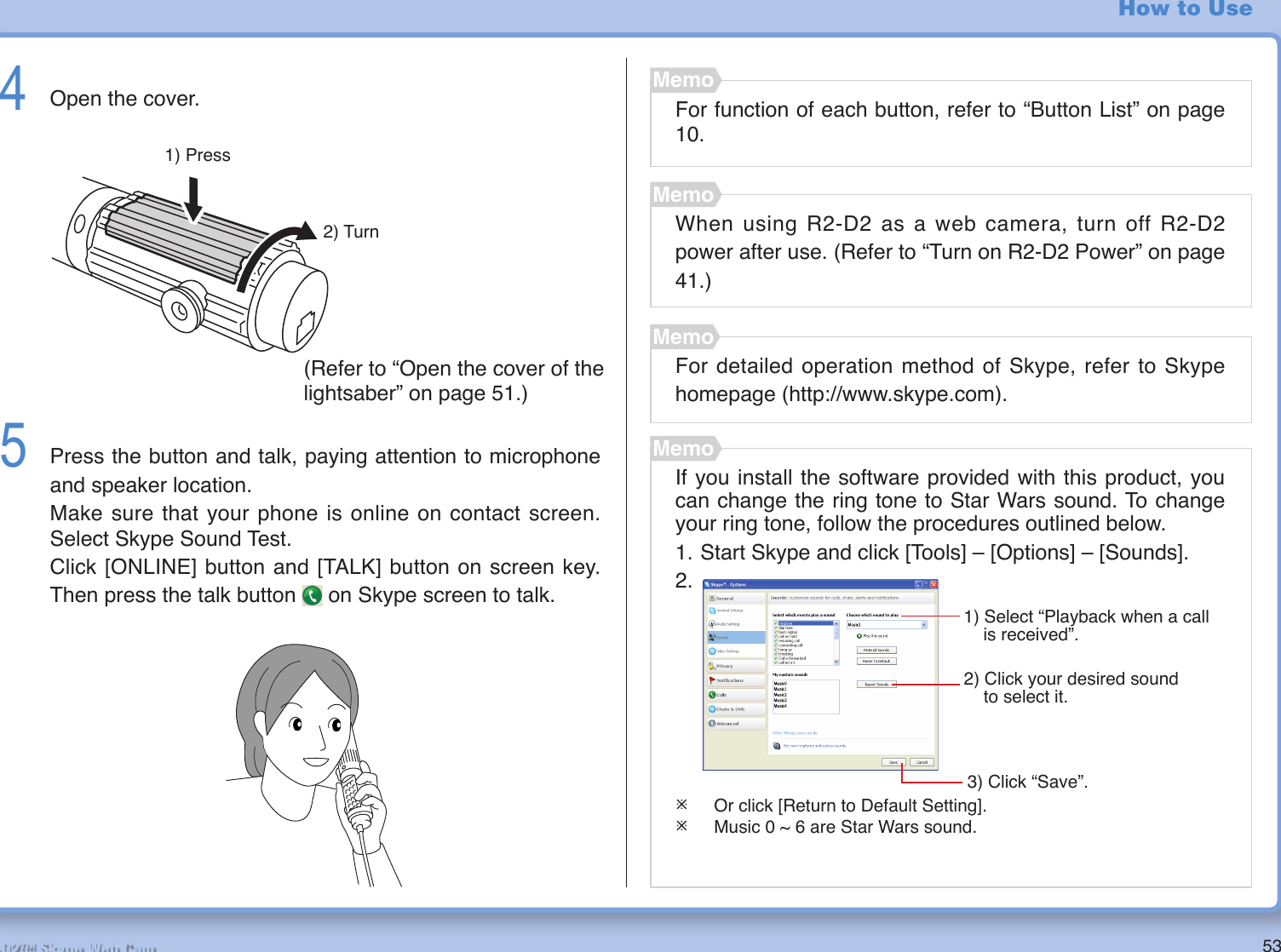Click Save in the Skype Options dialog
The width and height of the screenshot is (1281, 952).
tap(893, 762)
